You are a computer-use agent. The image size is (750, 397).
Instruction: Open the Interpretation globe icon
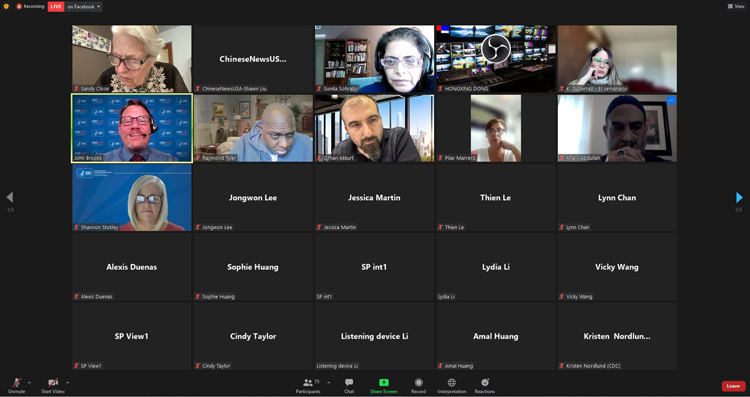[x=452, y=386]
